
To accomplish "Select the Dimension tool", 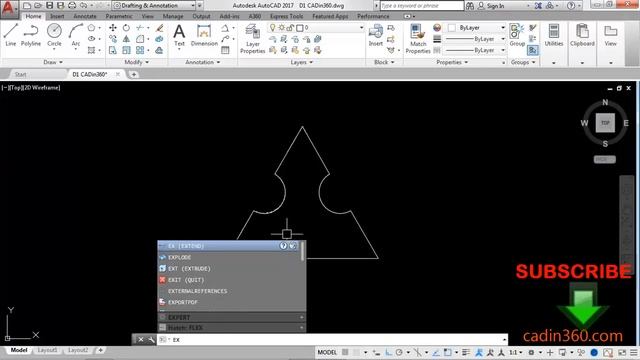I will click(204, 36).
